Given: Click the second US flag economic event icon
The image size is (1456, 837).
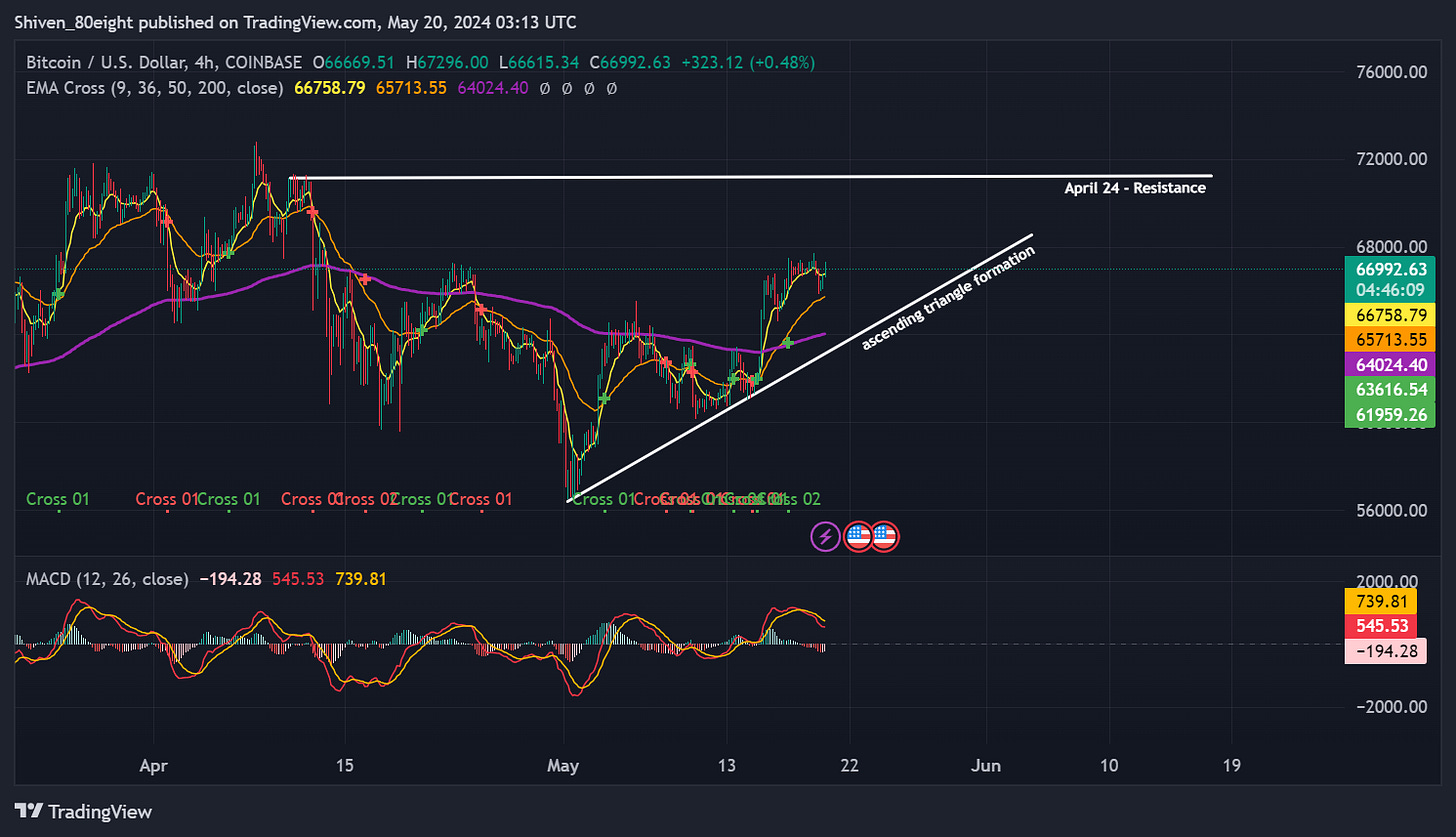Looking at the screenshot, I should pos(884,537).
